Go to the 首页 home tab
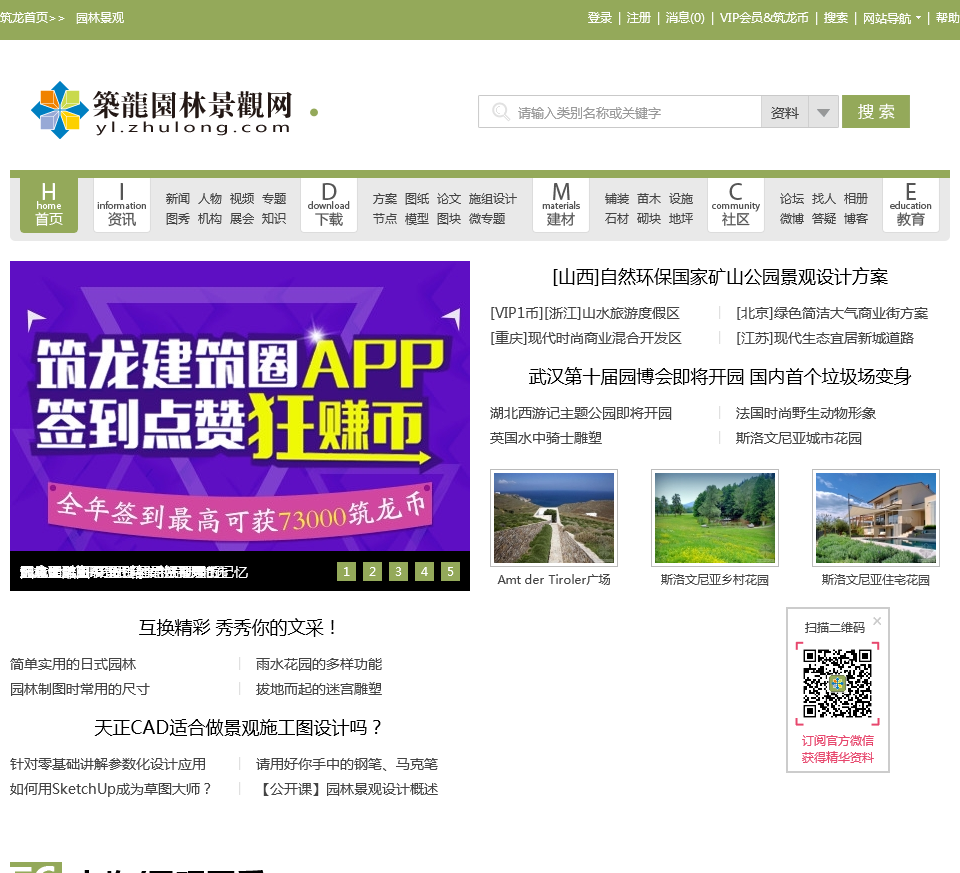 [49, 204]
